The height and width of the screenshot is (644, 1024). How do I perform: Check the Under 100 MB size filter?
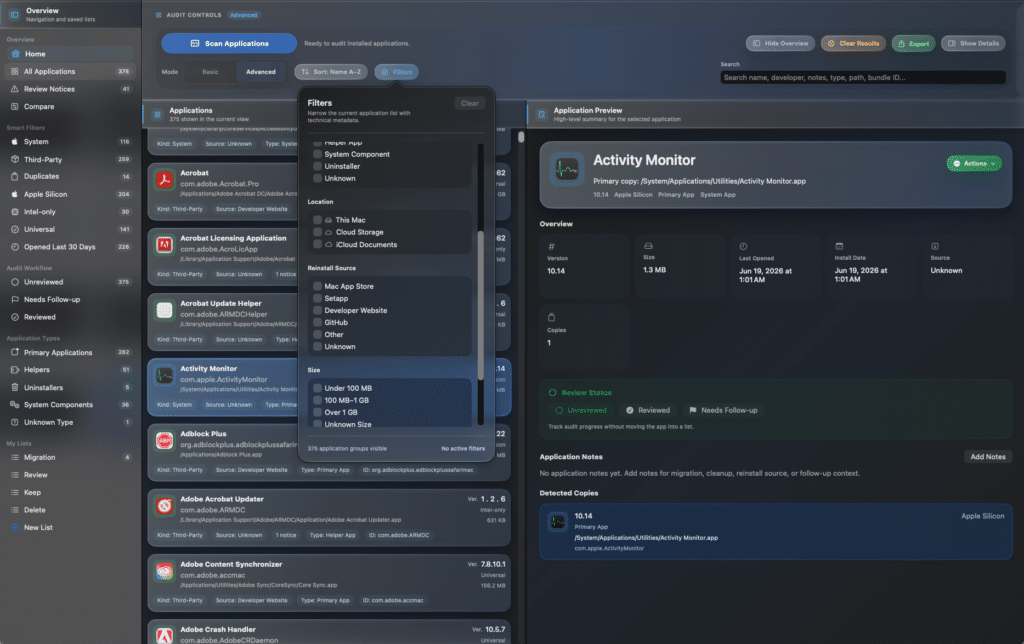point(317,388)
